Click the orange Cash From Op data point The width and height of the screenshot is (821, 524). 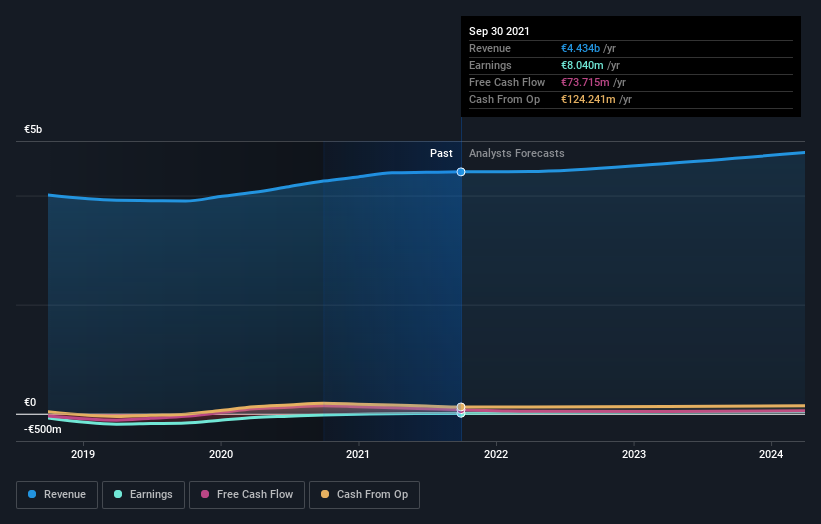pos(461,407)
